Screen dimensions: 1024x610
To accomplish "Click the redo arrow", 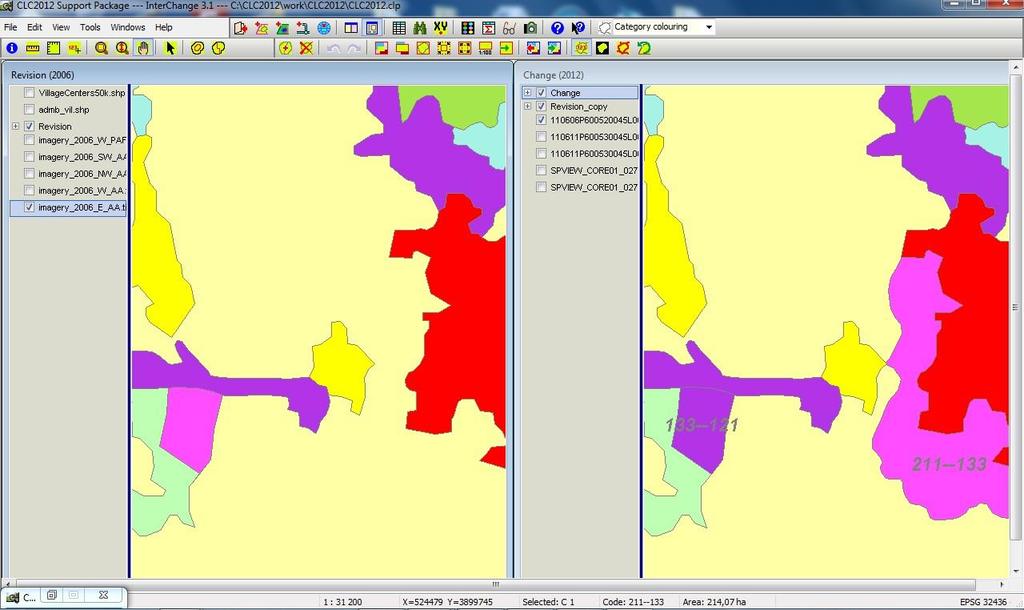I will click(353, 48).
